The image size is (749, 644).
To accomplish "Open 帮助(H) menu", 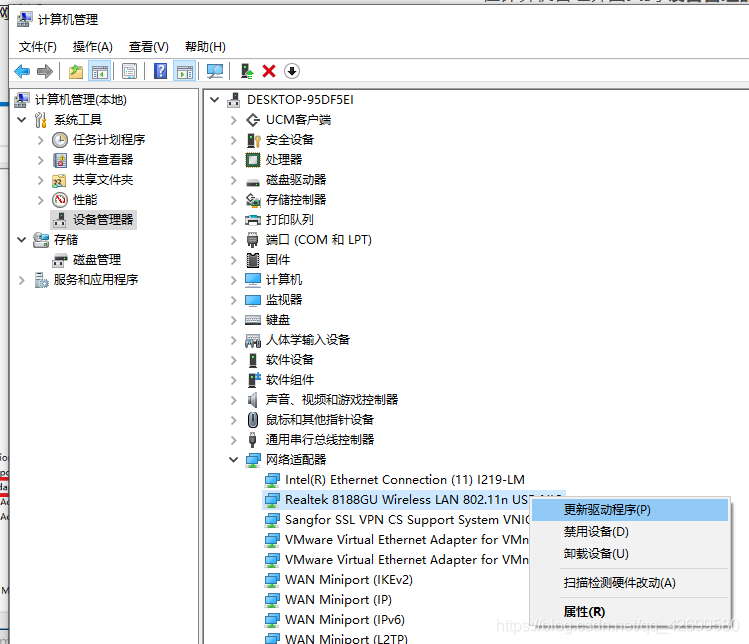I will pos(205,47).
